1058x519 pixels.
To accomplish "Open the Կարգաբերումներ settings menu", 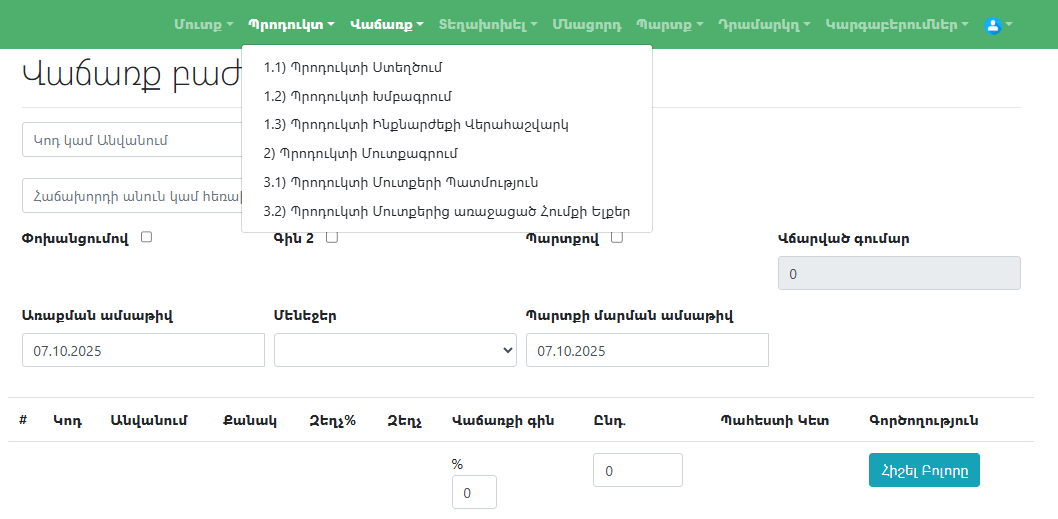I will 897,25.
